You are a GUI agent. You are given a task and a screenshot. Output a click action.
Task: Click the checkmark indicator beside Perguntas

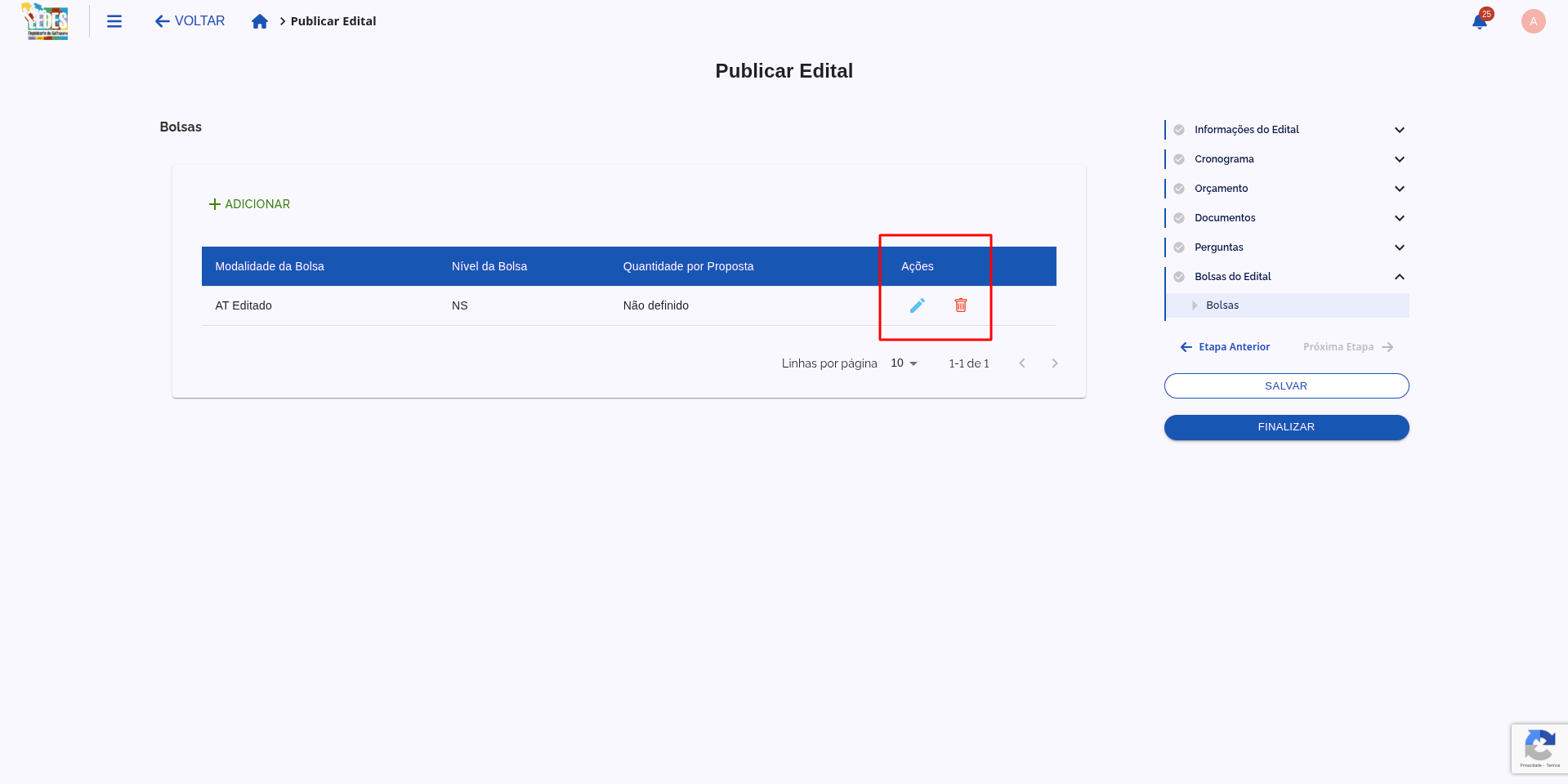click(x=1178, y=247)
